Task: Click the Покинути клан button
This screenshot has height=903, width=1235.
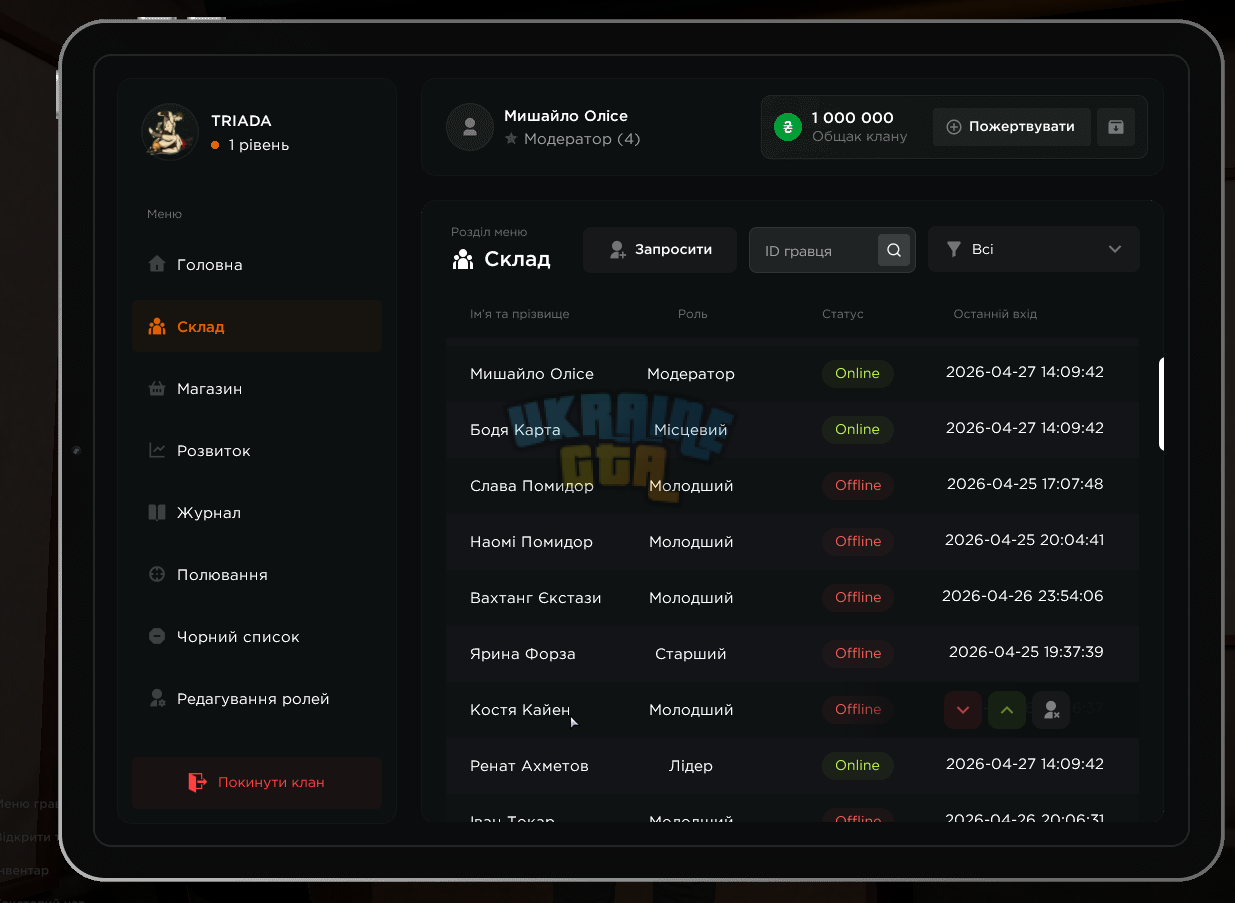Action: click(257, 782)
